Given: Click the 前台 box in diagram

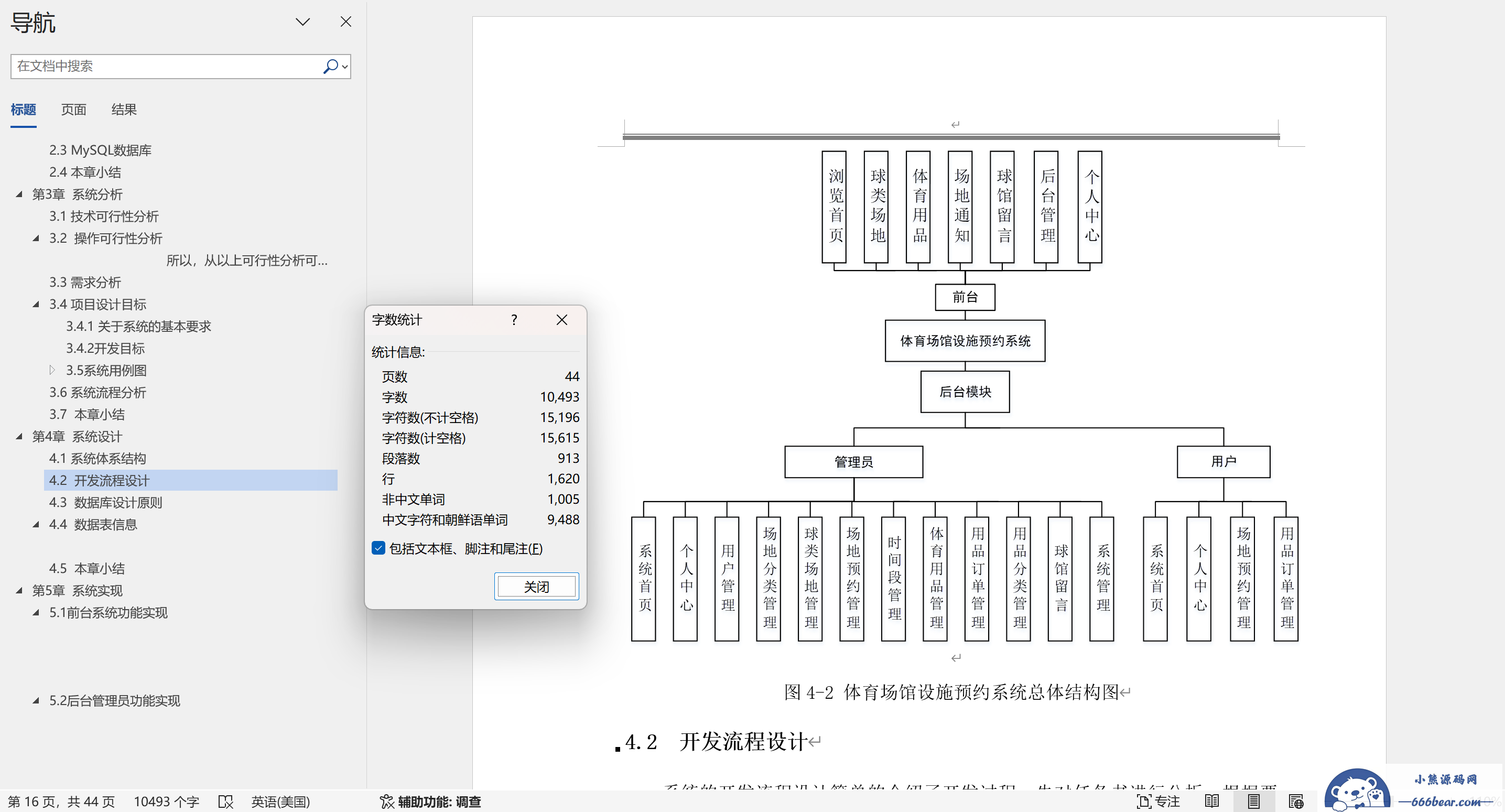Looking at the screenshot, I should pyautogui.click(x=965, y=297).
